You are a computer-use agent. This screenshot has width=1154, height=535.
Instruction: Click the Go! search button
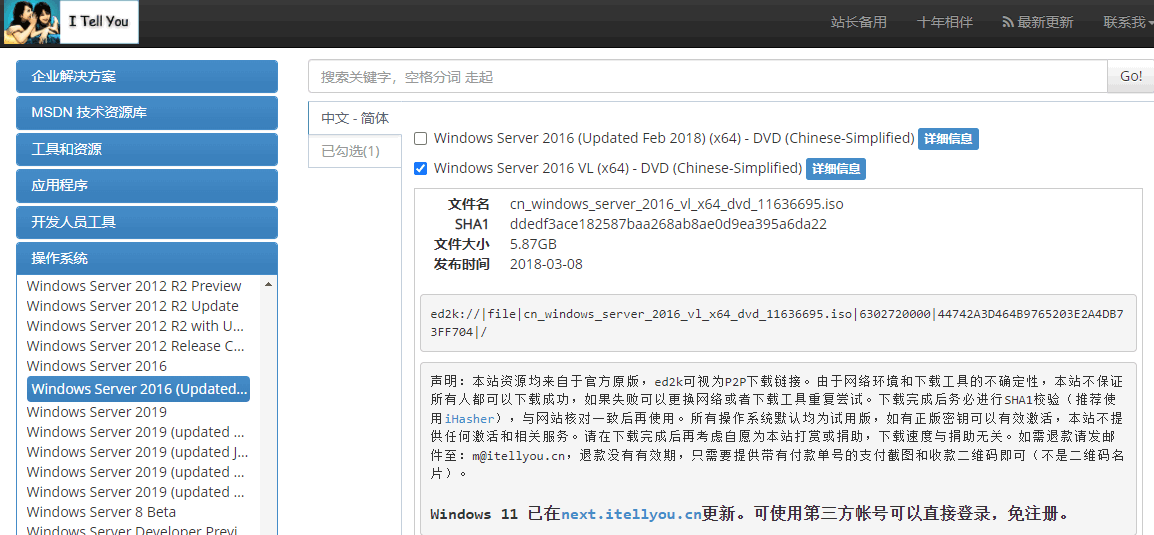1130,77
